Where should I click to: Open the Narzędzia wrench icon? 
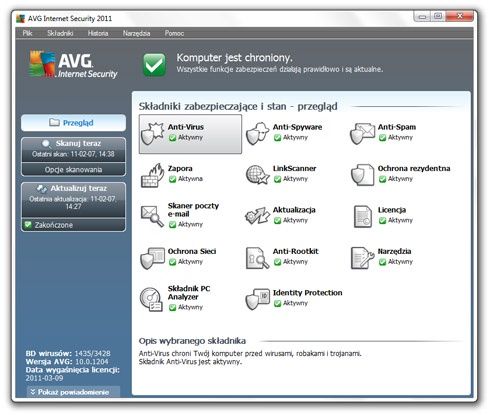coord(362,258)
